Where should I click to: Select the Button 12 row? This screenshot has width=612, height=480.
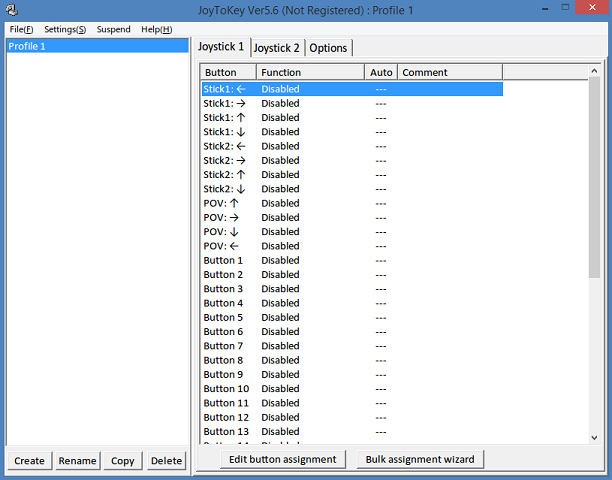352,418
